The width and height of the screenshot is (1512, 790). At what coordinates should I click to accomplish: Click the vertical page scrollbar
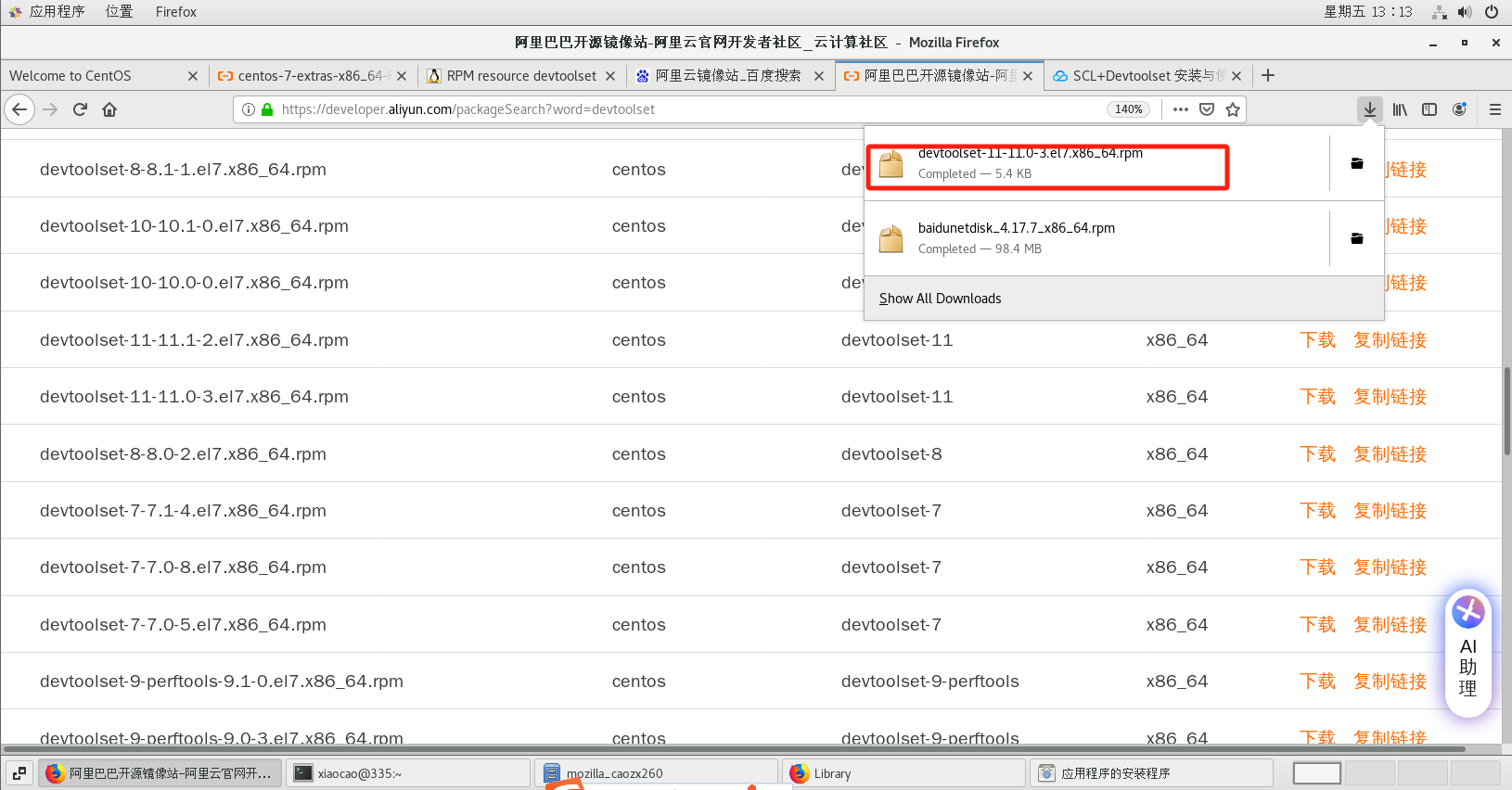1506,412
